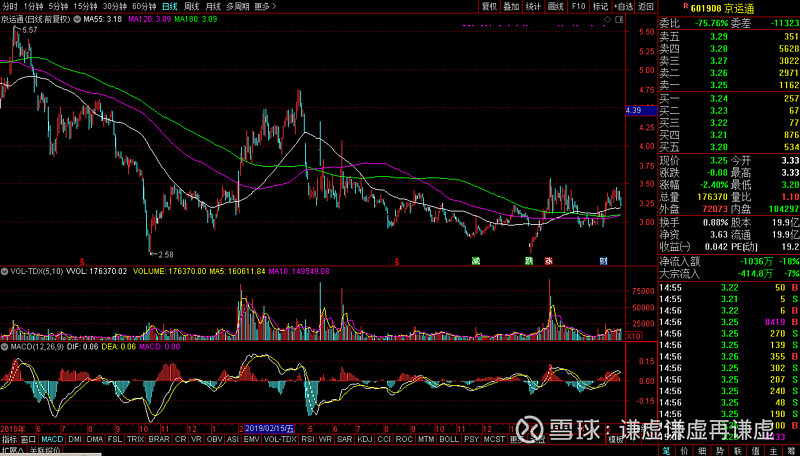Click the 标记 mark button

[x=601, y=7]
